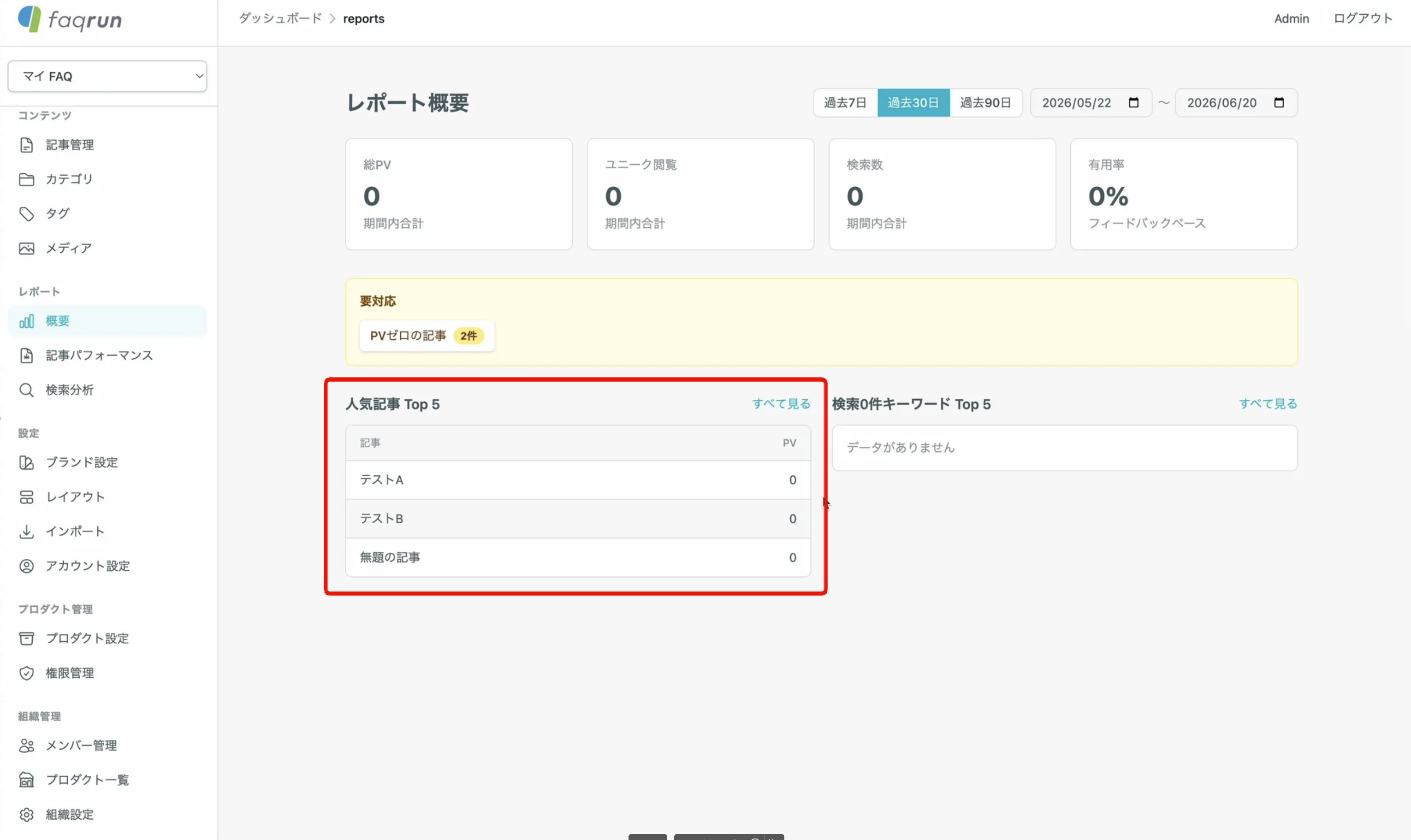Click the アカウント設定 user circle icon

point(27,566)
